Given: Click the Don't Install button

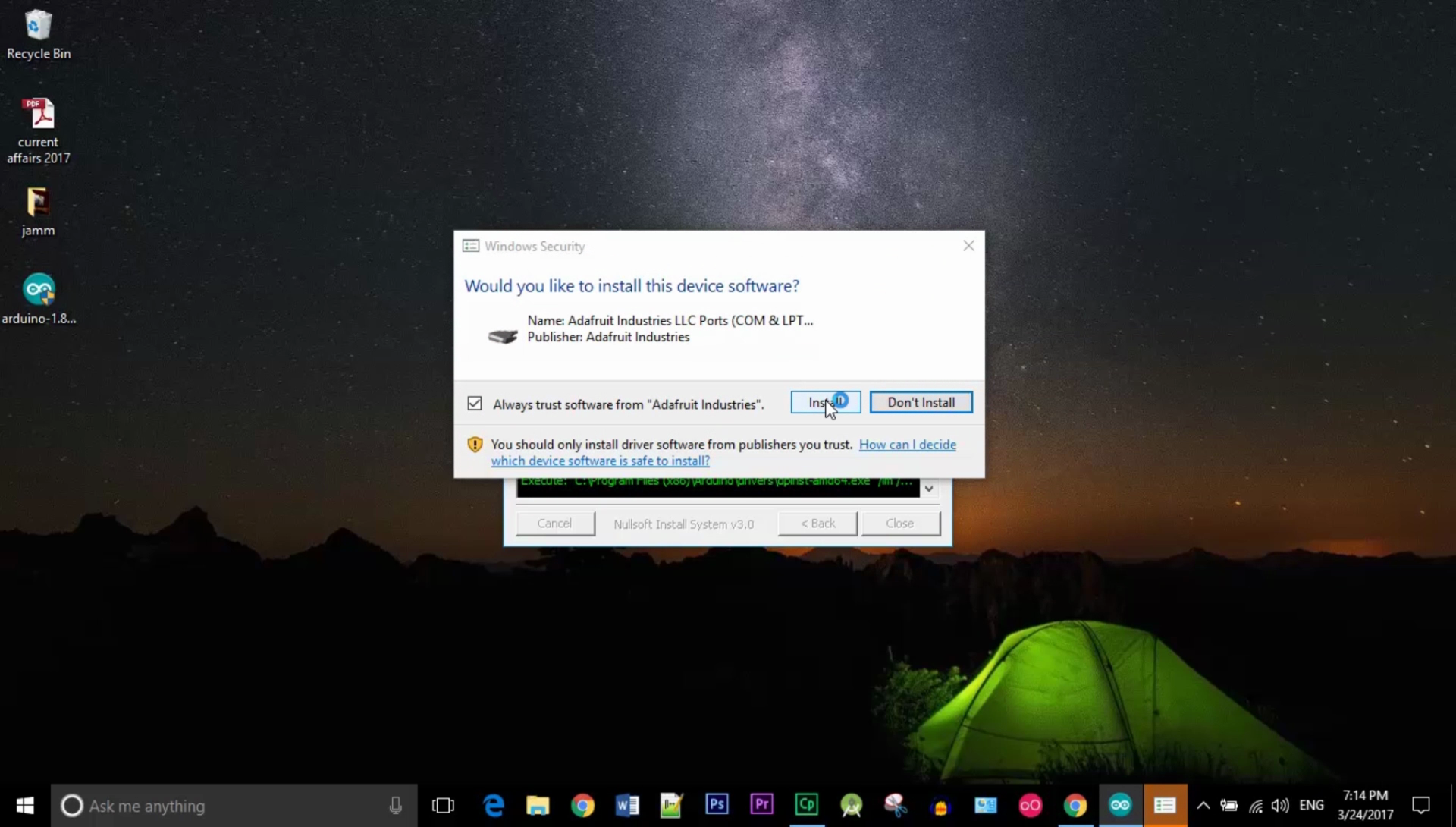Looking at the screenshot, I should 921,402.
